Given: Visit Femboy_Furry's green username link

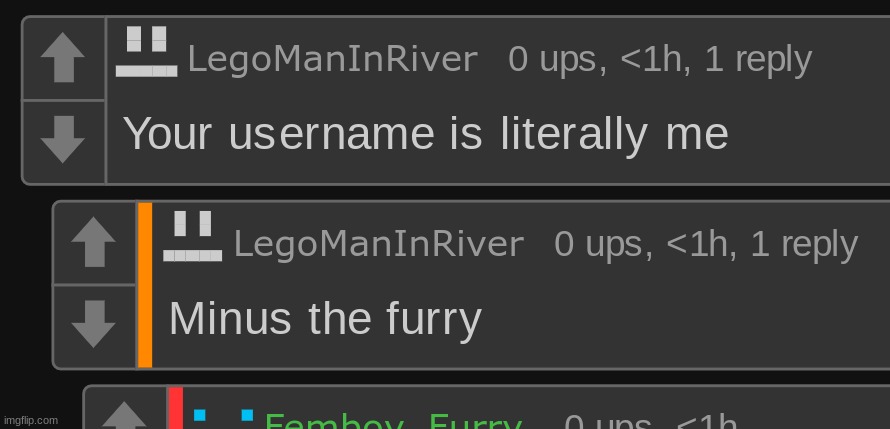Looking at the screenshot, I should pos(393,421).
